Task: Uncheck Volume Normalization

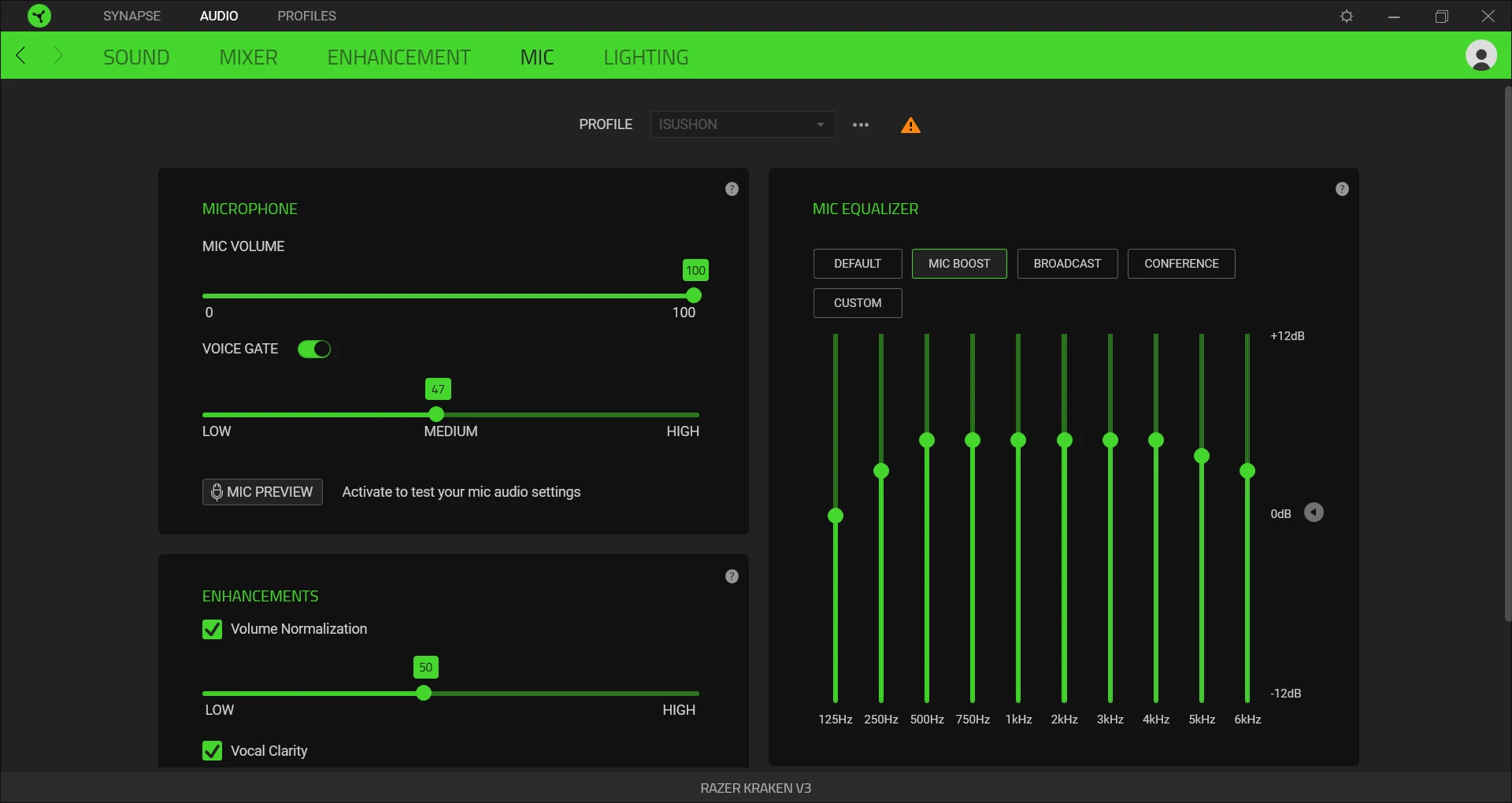Action: pyautogui.click(x=212, y=629)
